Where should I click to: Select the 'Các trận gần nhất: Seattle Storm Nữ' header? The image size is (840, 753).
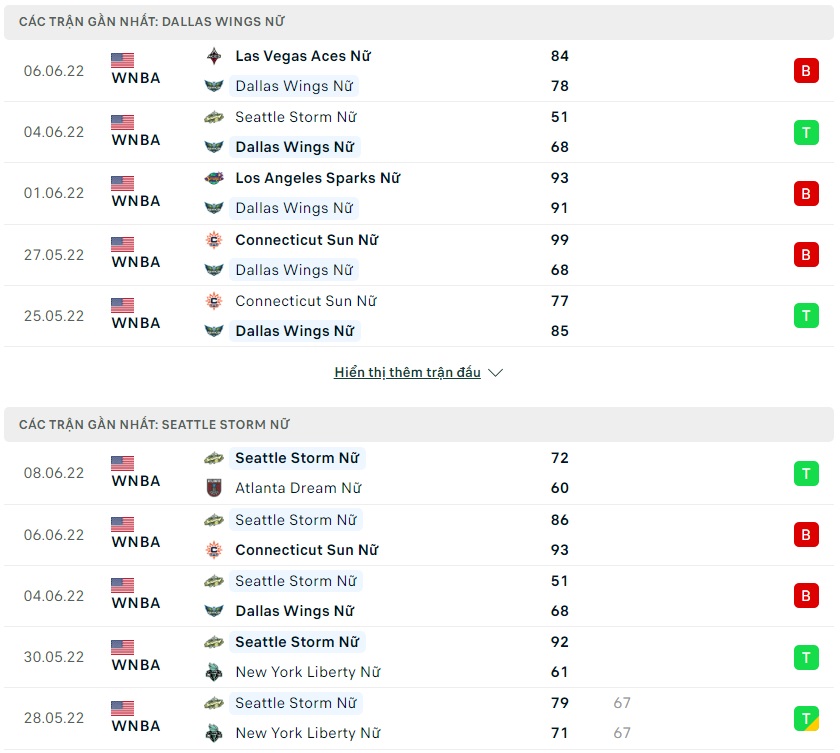coord(154,424)
